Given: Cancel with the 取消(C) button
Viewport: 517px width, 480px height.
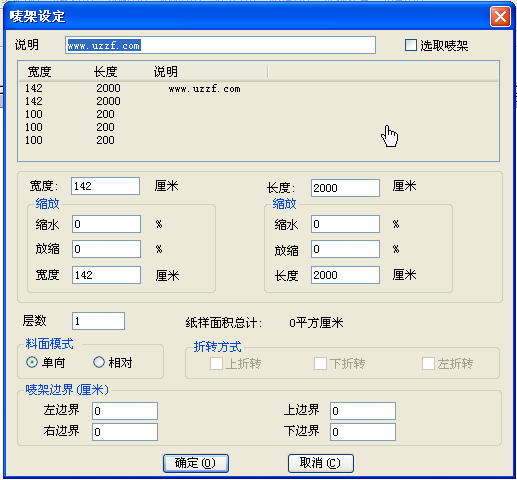Looking at the screenshot, I should click(x=321, y=463).
